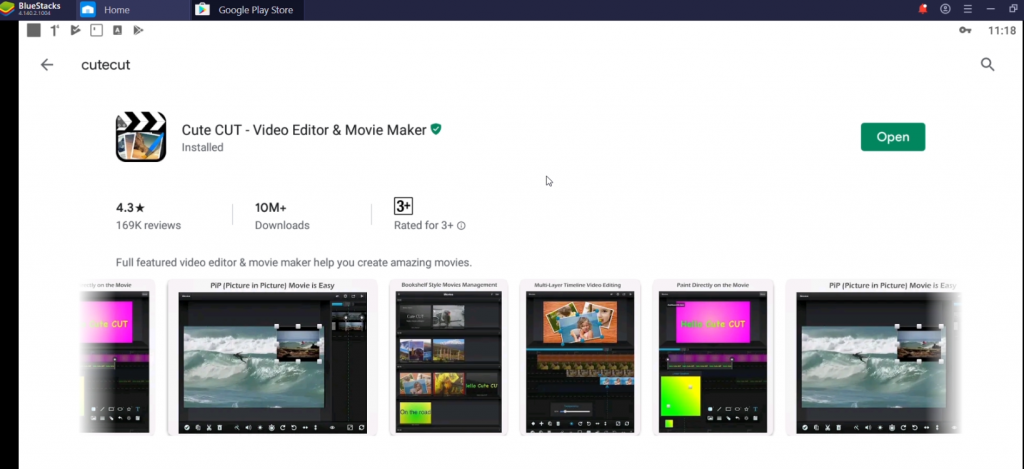Click the Home tab house icon
This screenshot has width=1024, height=469.
click(x=88, y=10)
